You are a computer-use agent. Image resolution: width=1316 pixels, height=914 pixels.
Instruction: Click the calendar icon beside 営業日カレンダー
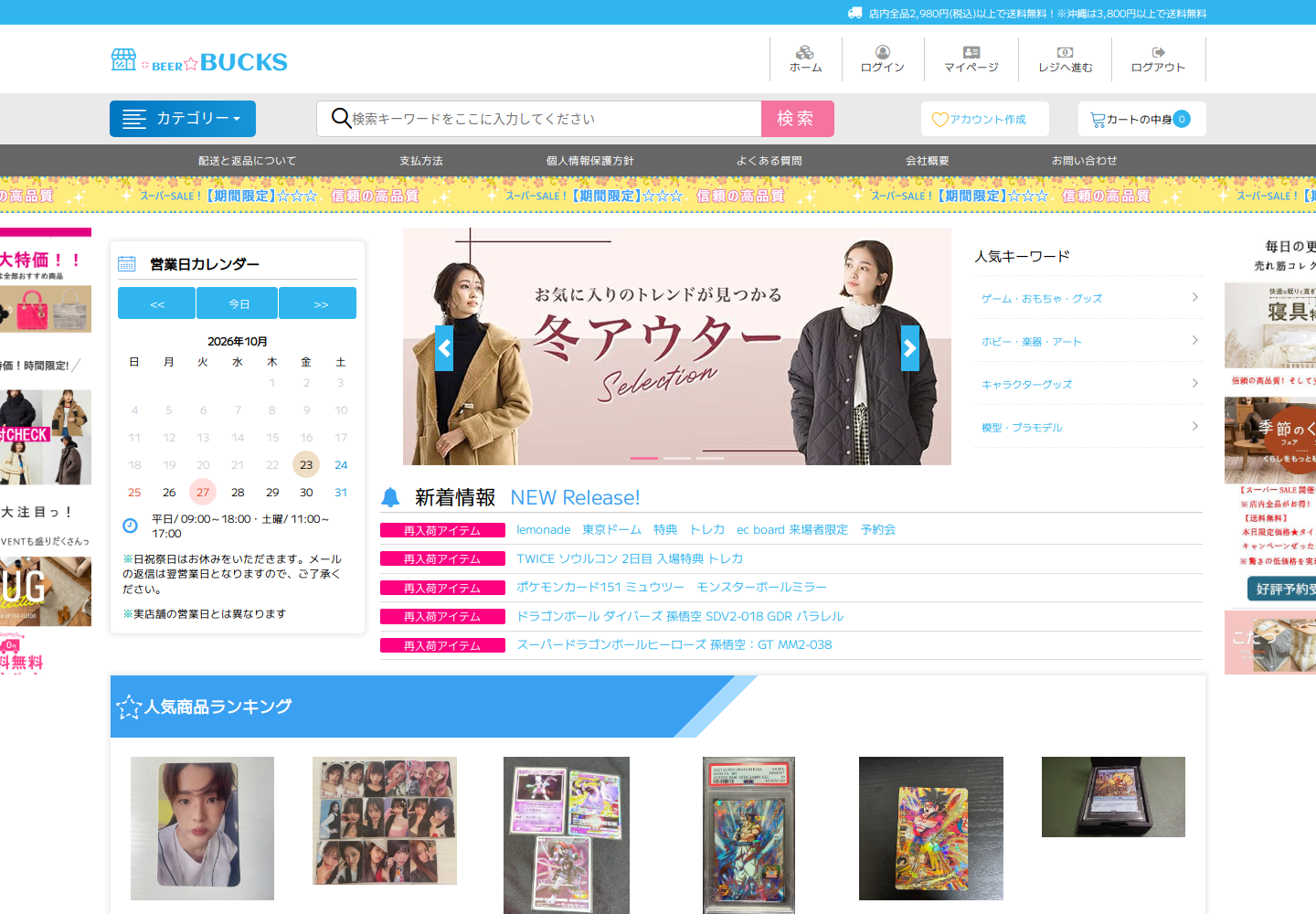pos(127,264)
